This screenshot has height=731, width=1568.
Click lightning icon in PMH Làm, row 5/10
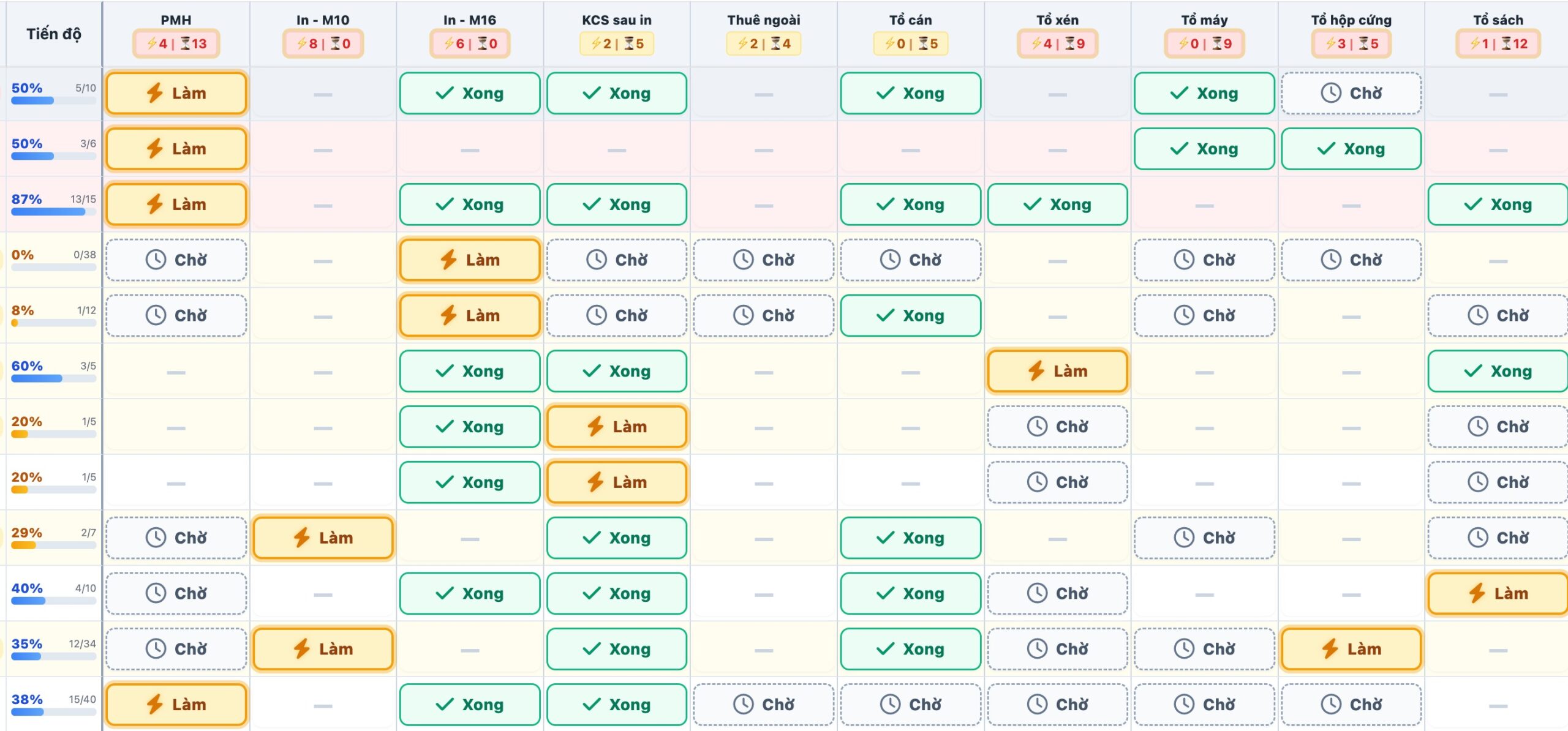(x=154, y=93)
